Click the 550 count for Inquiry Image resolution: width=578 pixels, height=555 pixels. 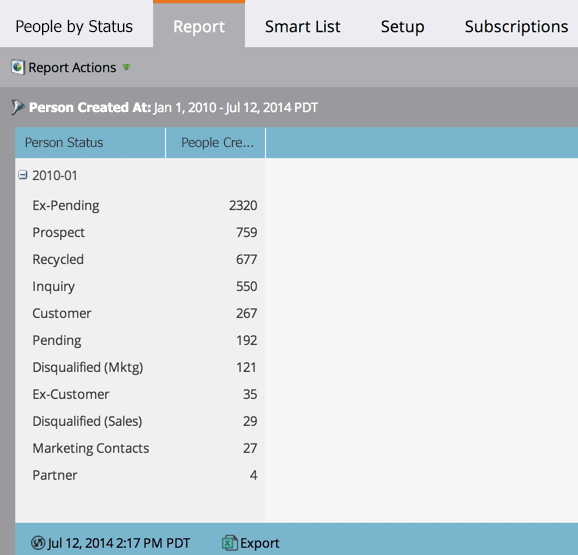coord(247,286)
